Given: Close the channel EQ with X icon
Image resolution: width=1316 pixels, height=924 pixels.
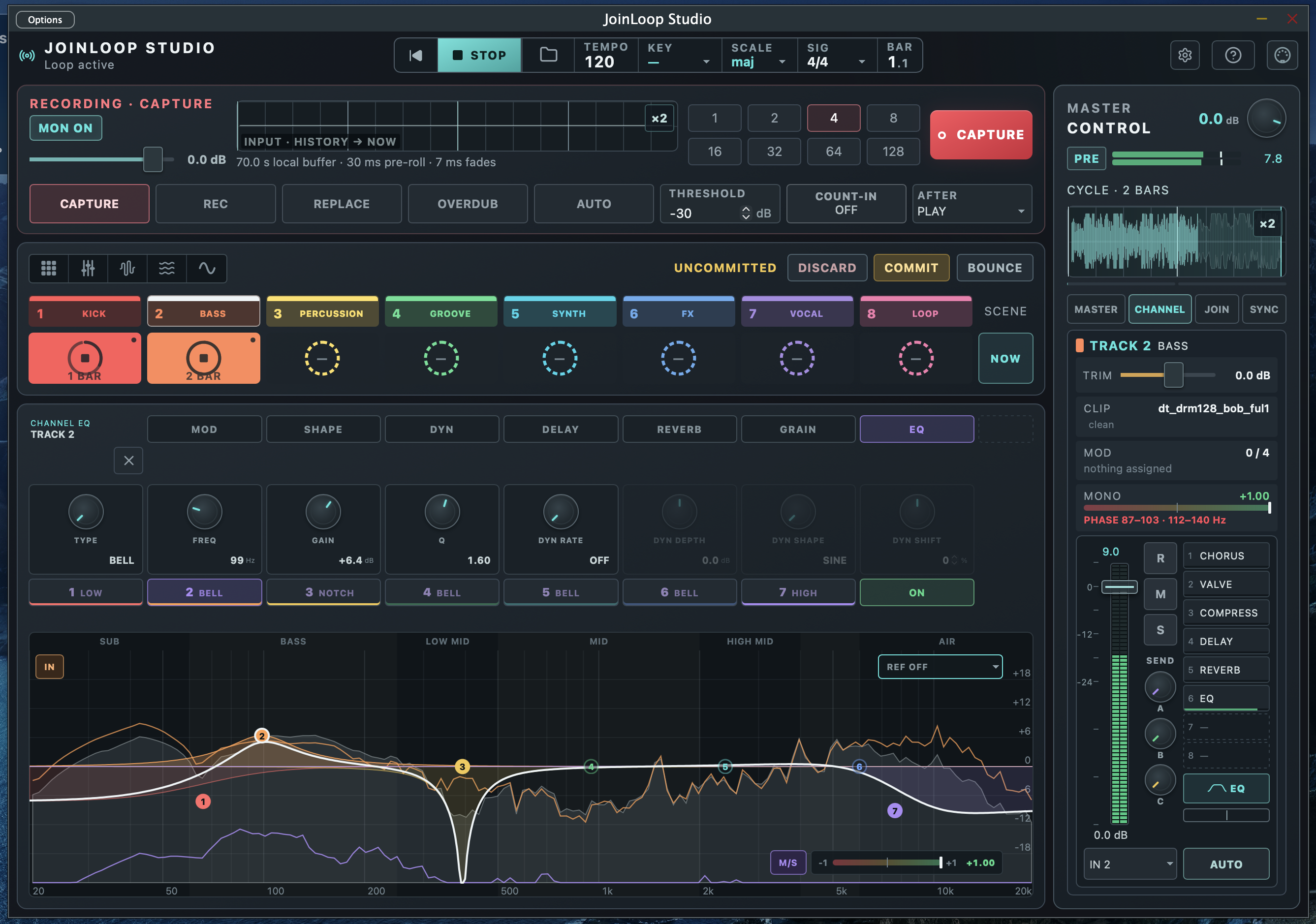Looking at the screenshot, I should (x=128, y=461).
